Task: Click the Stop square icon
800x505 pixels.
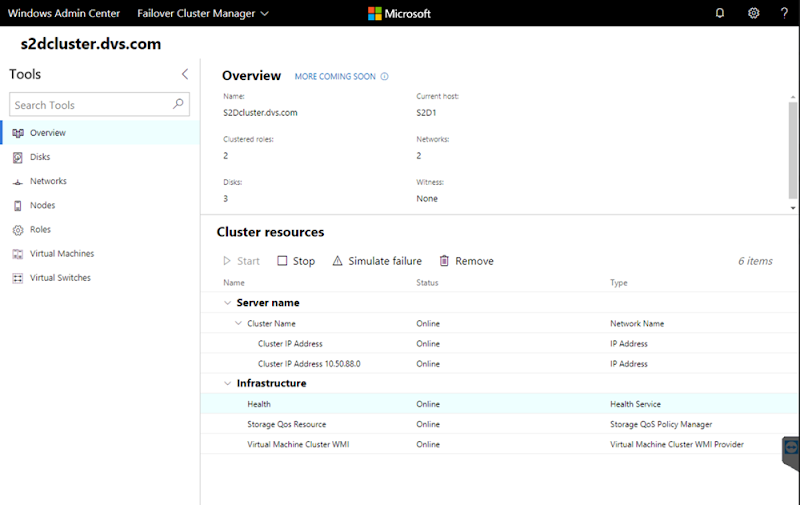Action: click(282, 261)
